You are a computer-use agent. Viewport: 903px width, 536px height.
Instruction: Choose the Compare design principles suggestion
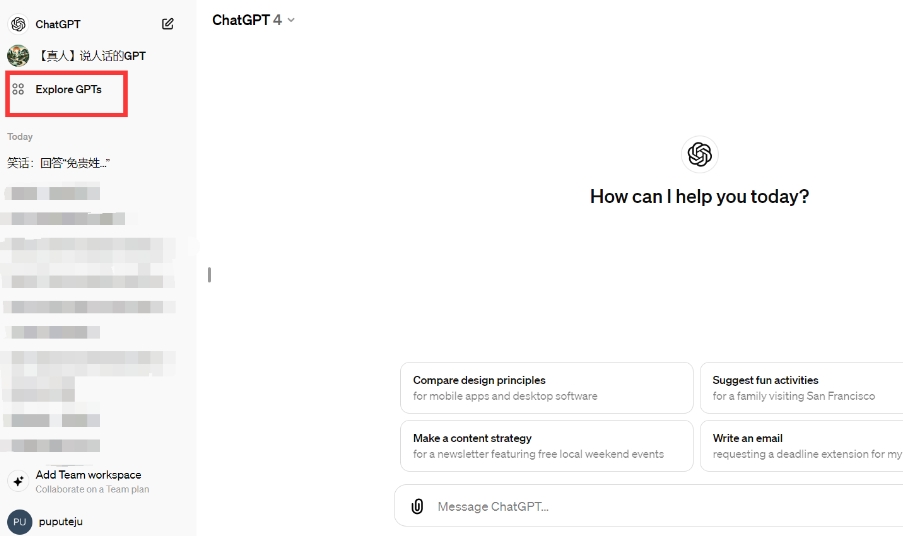545,388
